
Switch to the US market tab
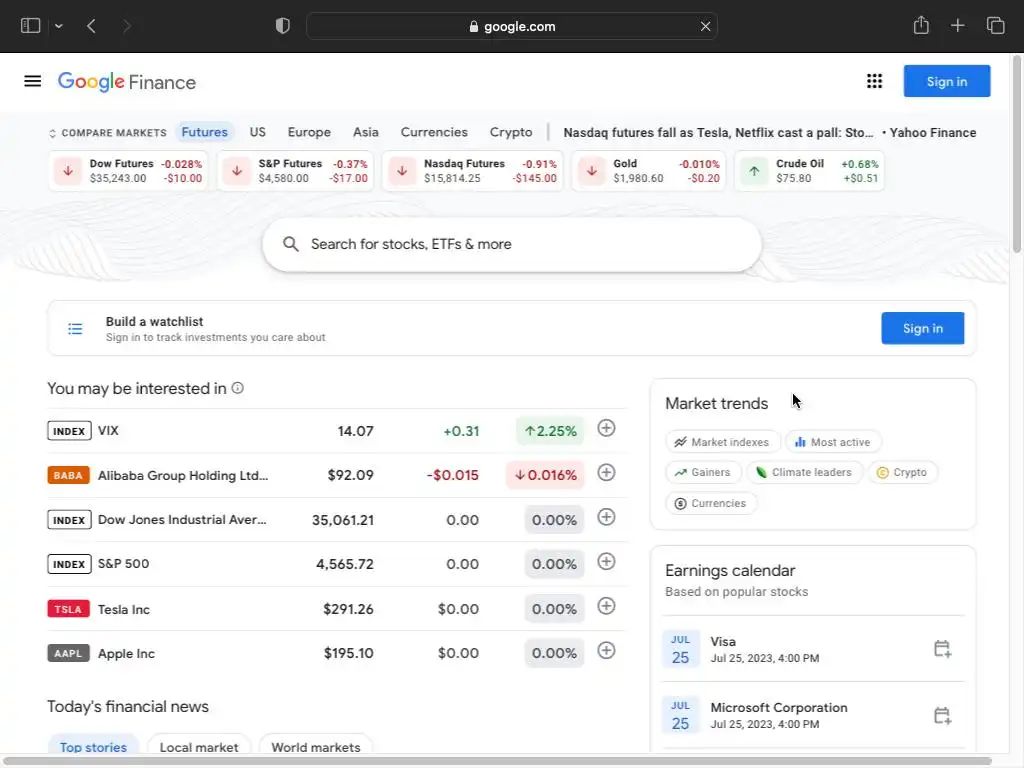point(257,132)
